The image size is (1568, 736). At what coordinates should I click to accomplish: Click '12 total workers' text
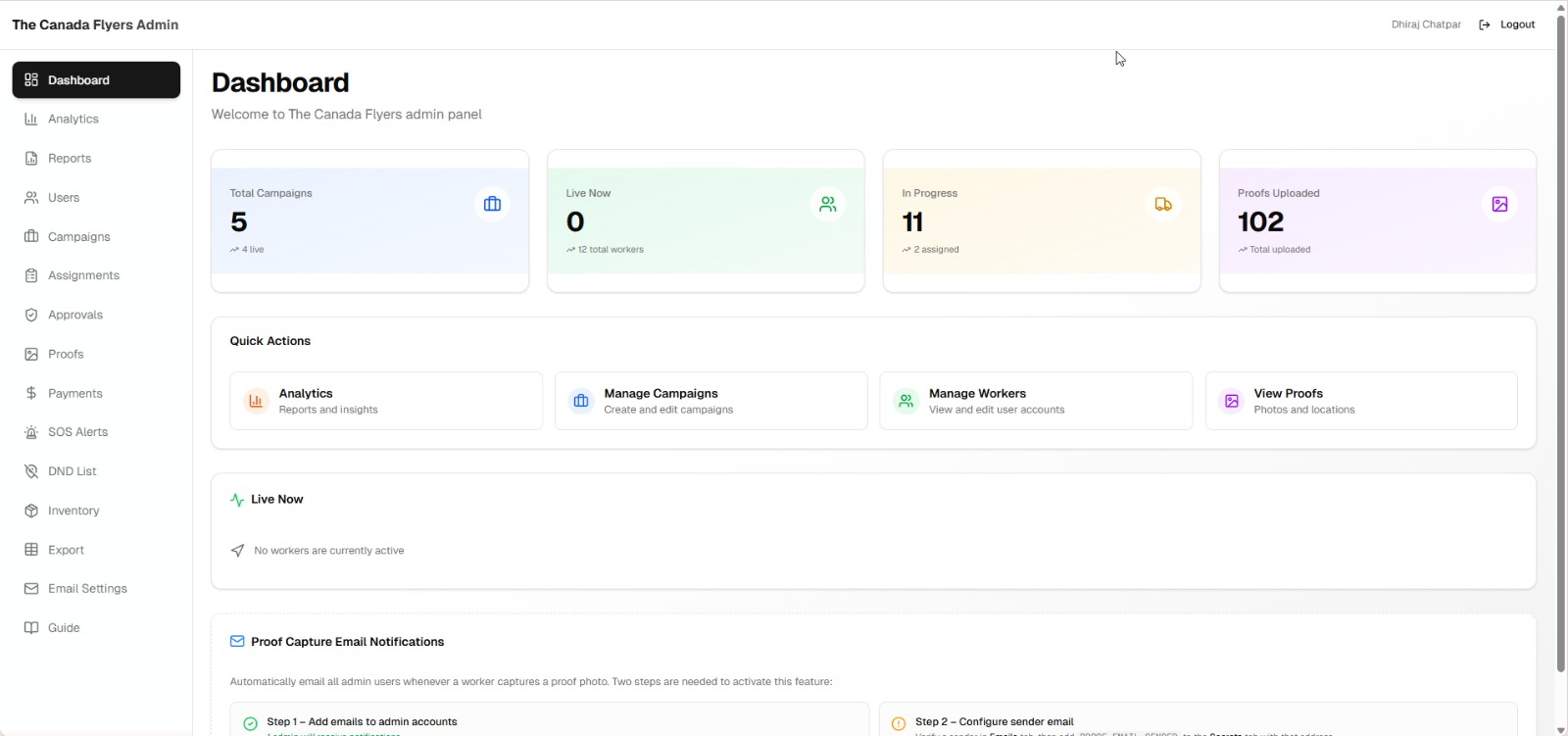(611, 250)
